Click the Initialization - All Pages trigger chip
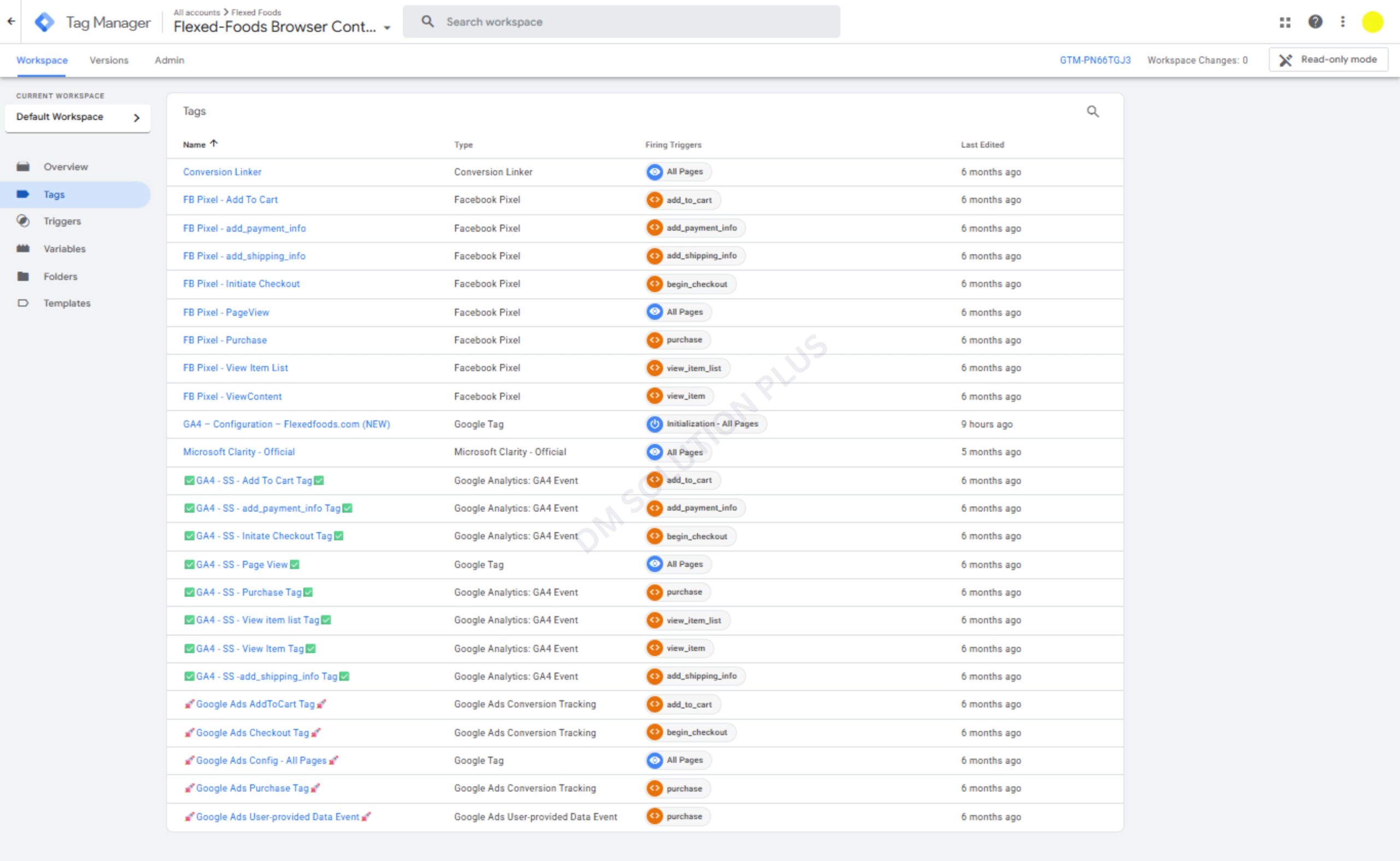The image size is (1400, 861). 705,424
